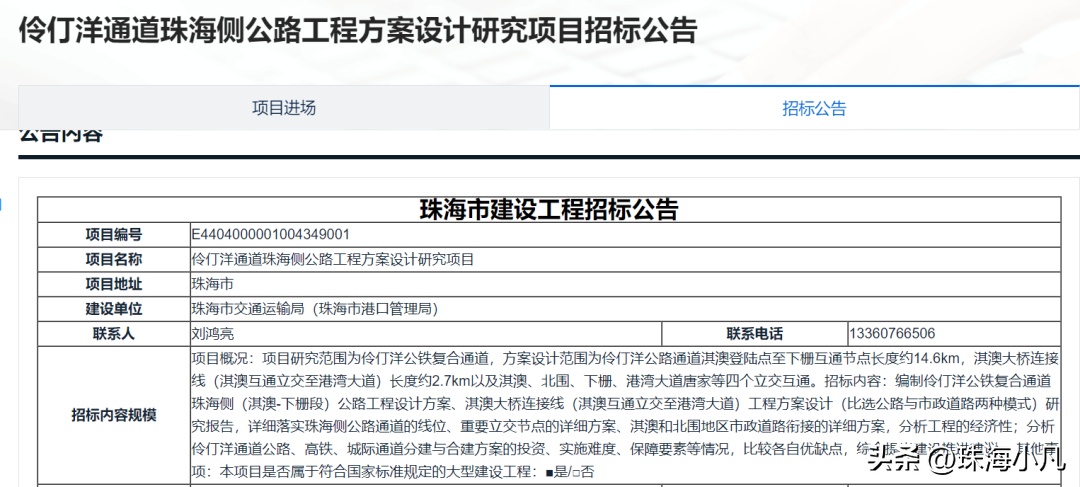Click 珠海市交通运输局（珠海市港口管理局）value

pos(315,309)
